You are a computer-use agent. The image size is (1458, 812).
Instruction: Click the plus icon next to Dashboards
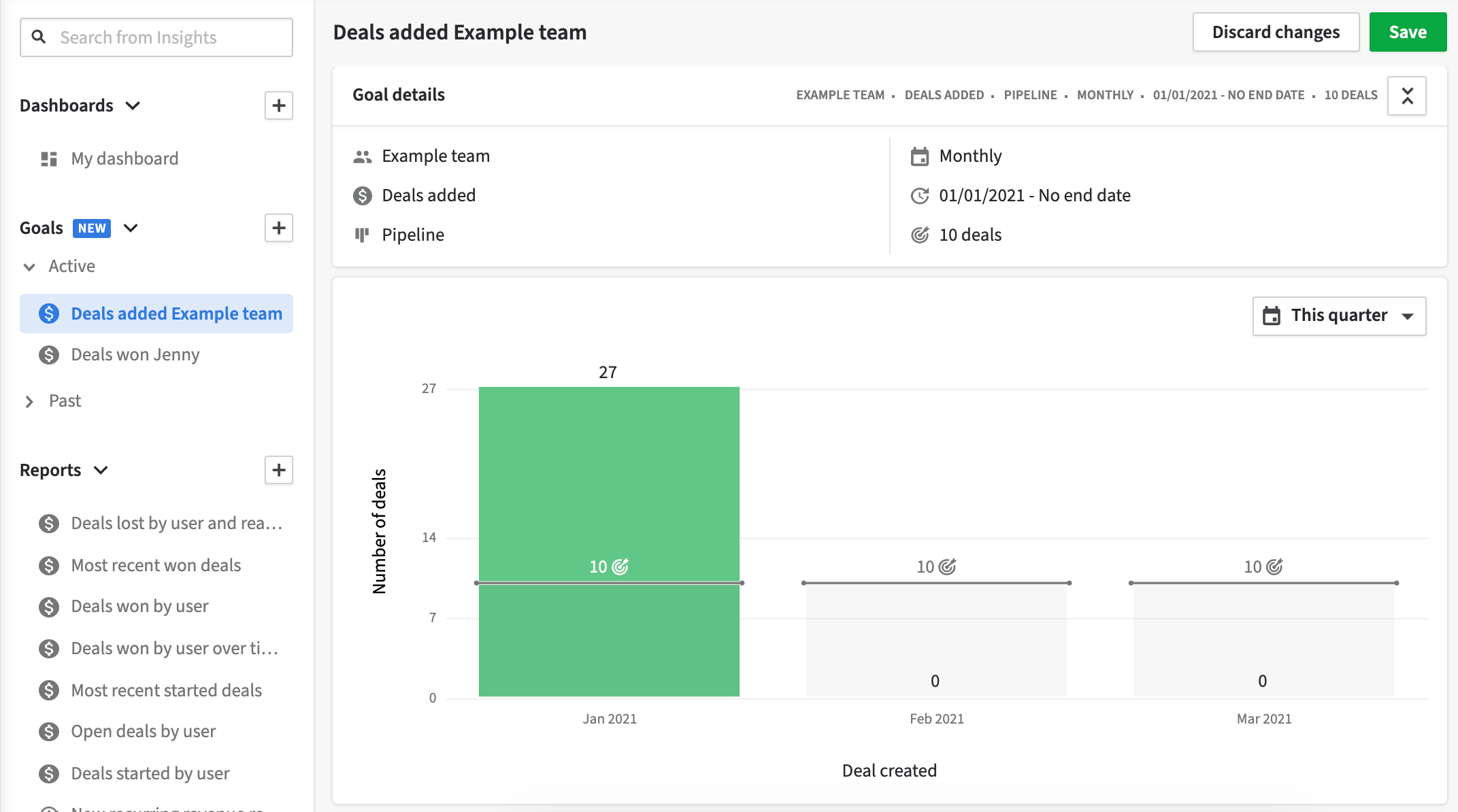(x=278, y=105)
